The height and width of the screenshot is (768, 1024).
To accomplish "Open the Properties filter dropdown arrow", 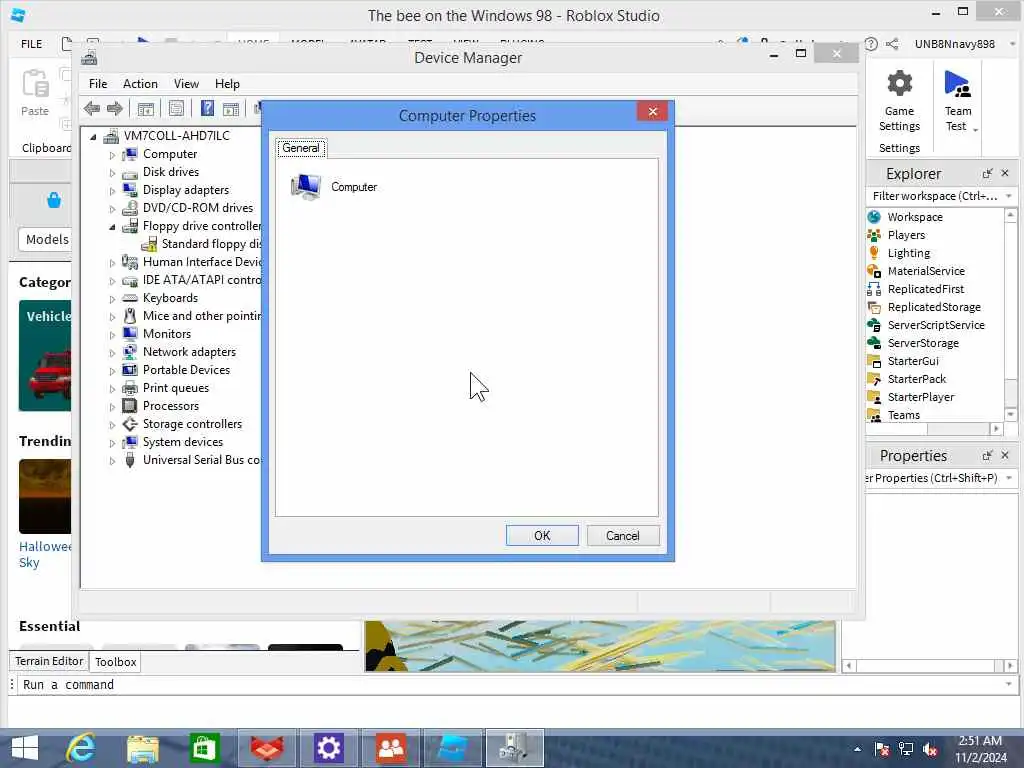I will 1009,478.
